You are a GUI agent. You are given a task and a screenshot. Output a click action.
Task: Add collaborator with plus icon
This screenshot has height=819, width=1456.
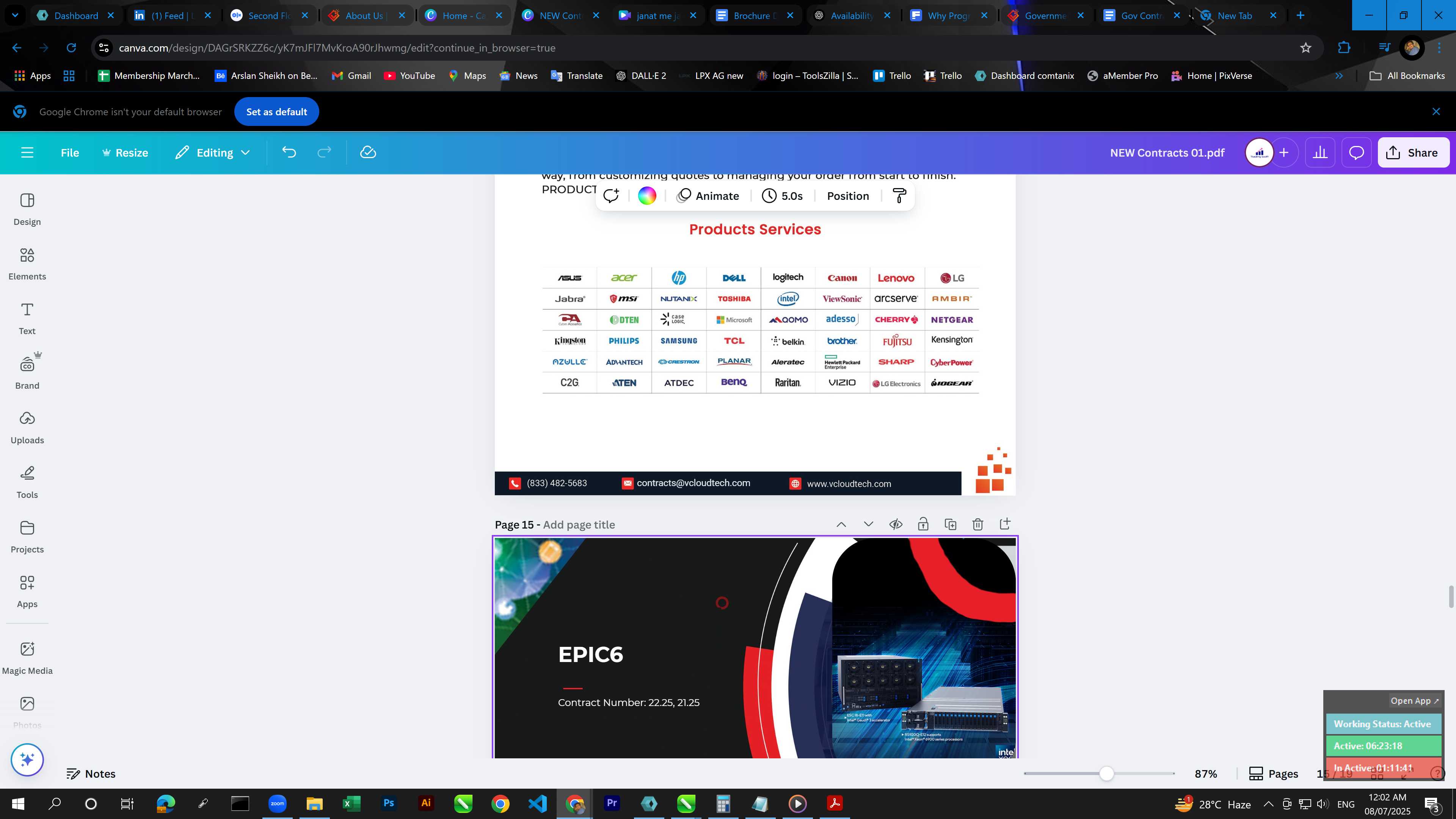pyautogui.click(x=1284, y=152)
